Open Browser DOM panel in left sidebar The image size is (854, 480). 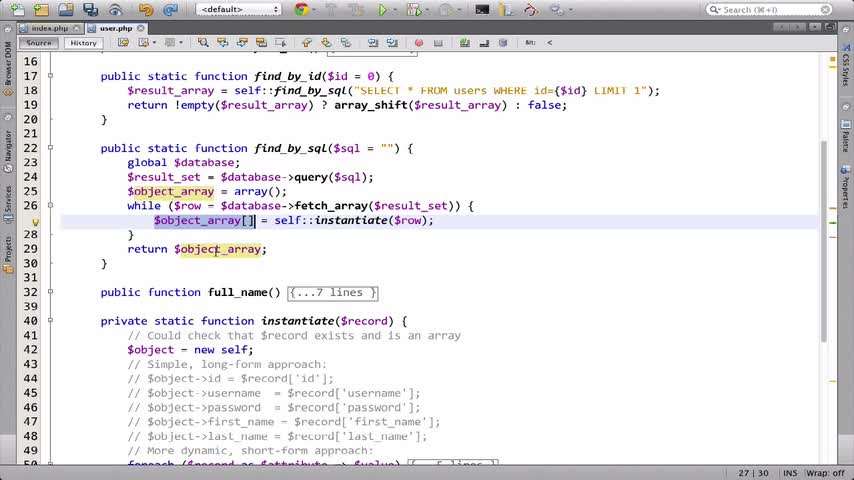pyautogui.click(x=8, y=68)
